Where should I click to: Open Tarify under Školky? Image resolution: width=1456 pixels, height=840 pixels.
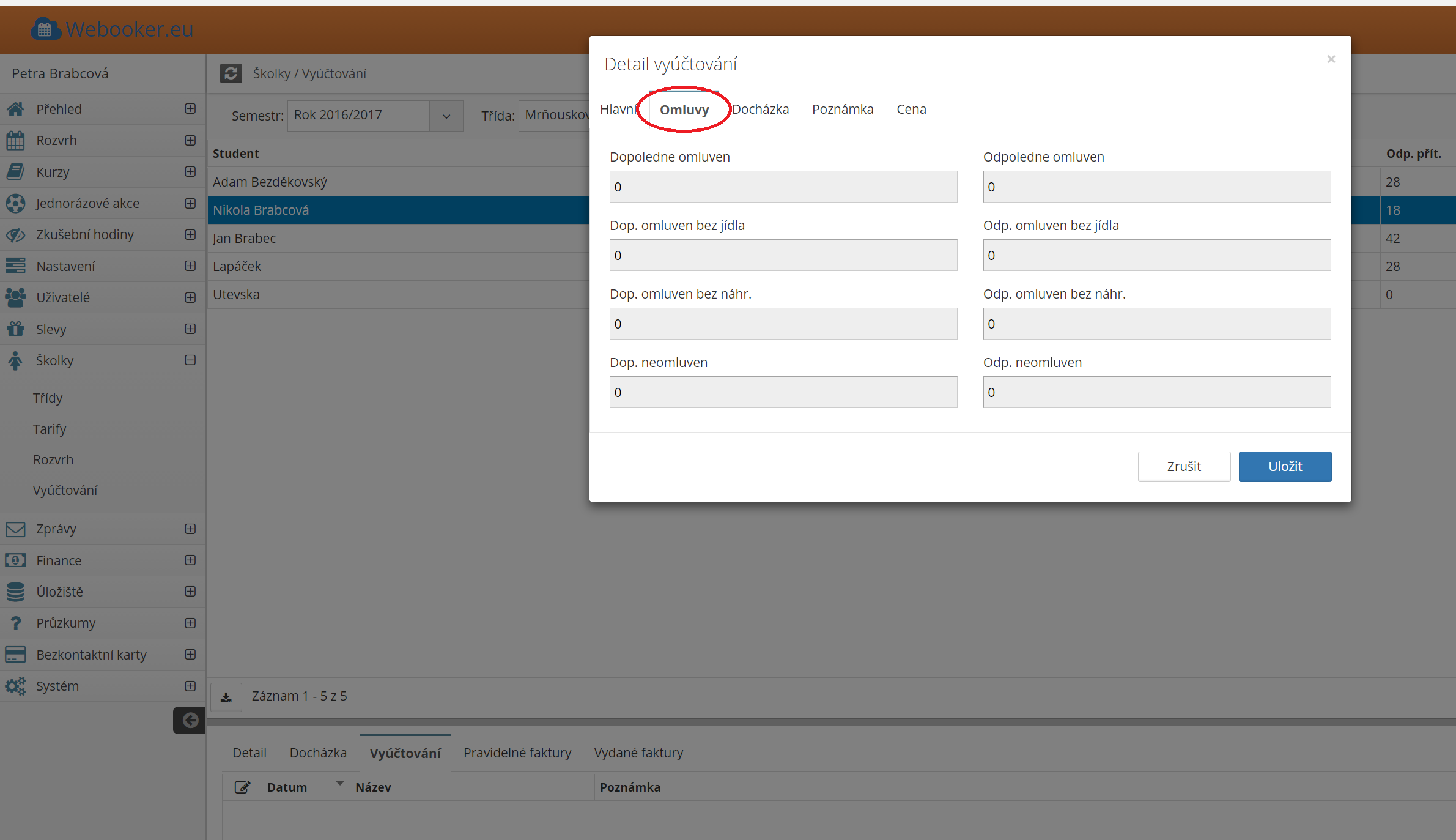[50, 429]
